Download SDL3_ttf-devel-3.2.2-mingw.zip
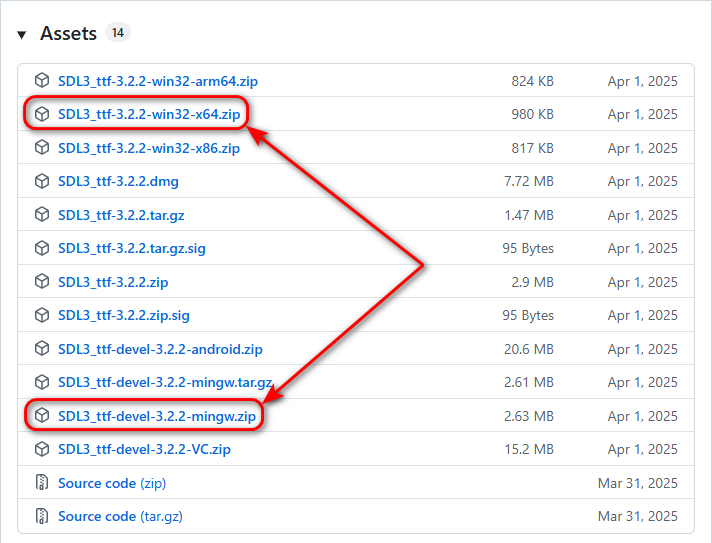 [157, 416]
